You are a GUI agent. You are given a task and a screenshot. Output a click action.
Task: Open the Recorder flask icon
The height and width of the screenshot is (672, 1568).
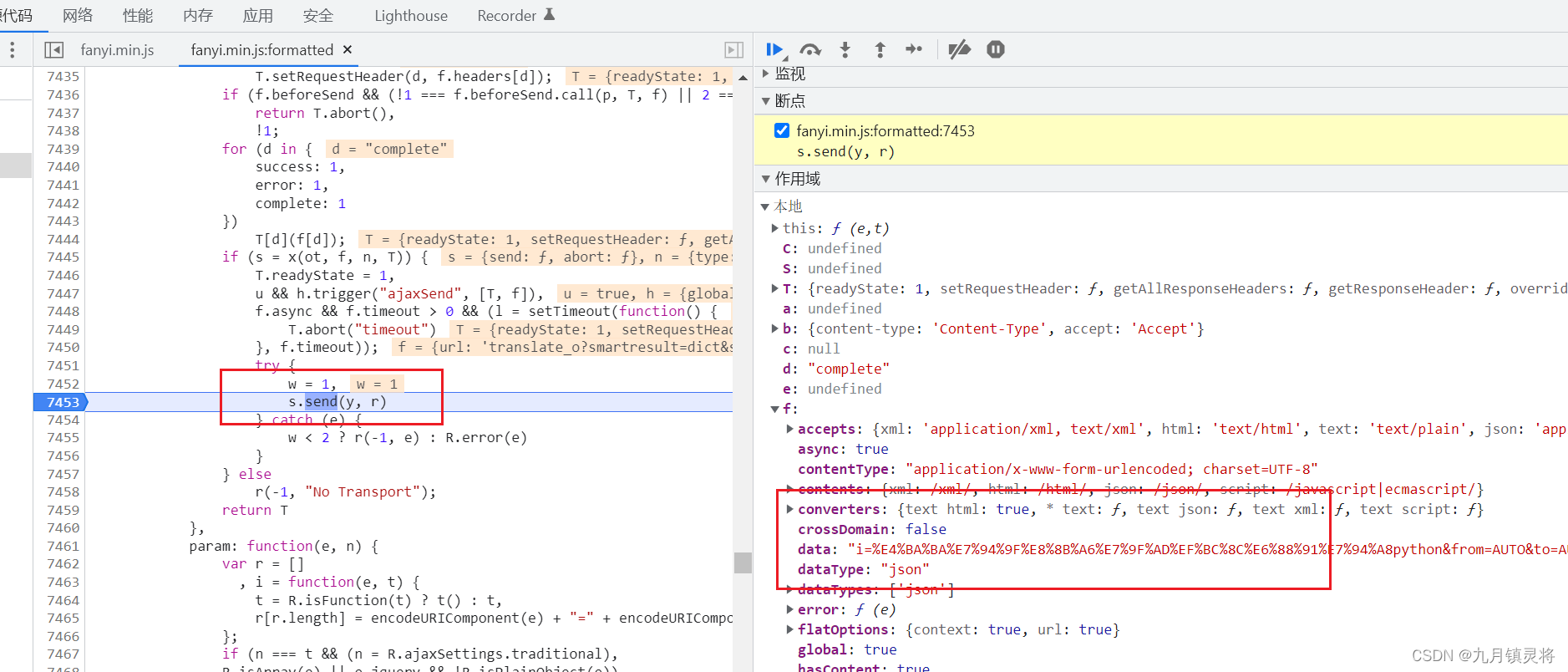549,14
